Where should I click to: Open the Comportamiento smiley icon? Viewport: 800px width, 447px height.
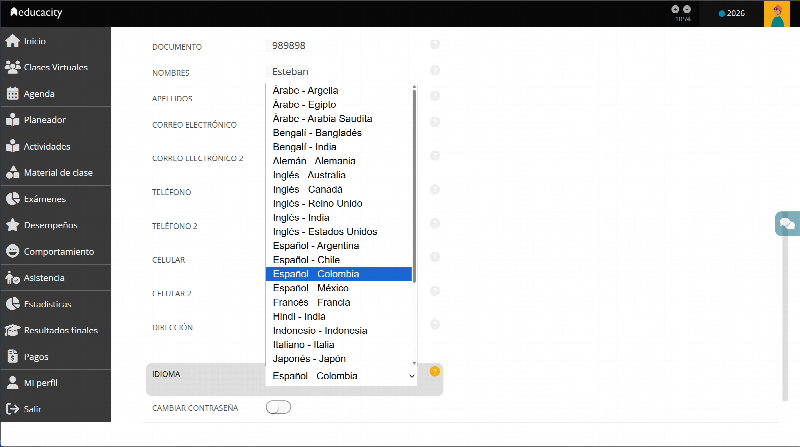click(x=12, y=251)
